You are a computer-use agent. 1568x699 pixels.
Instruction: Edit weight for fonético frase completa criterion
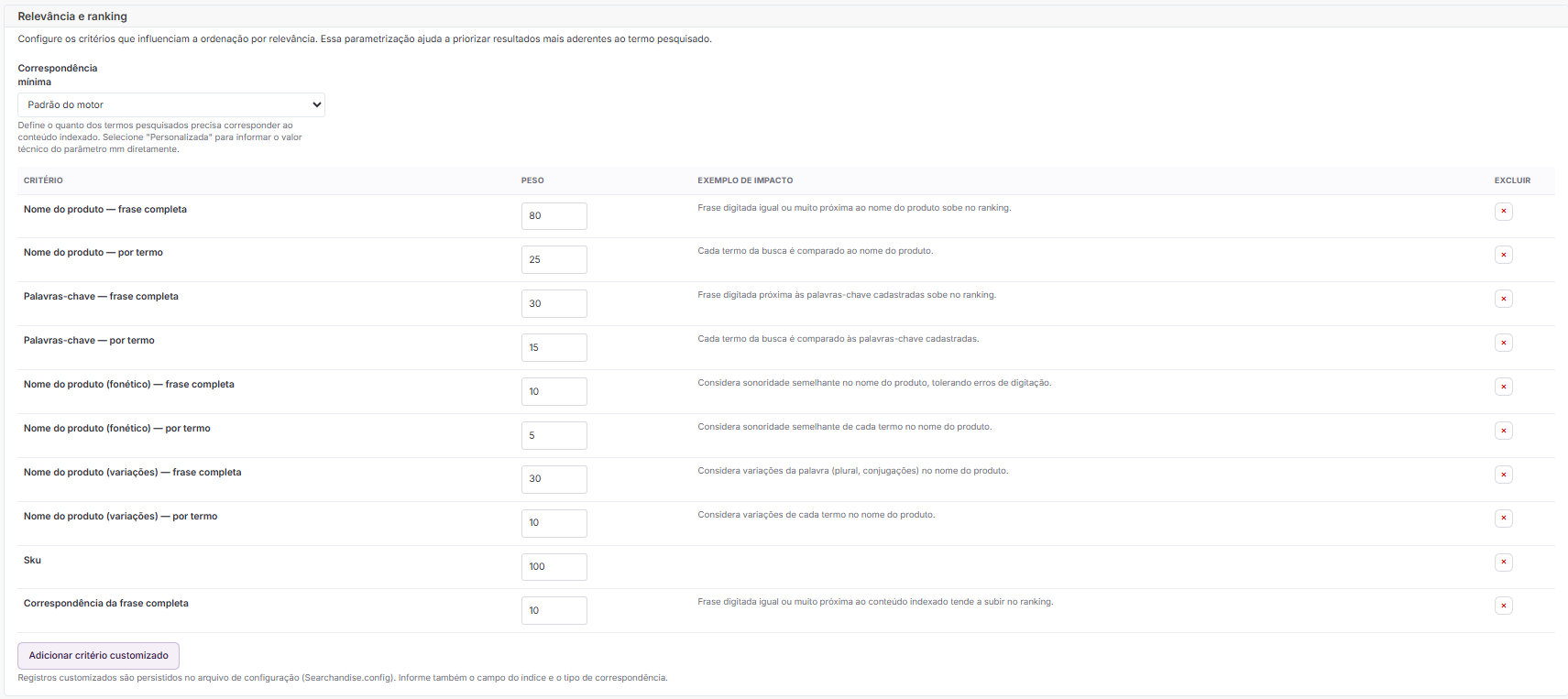click(x=554, y=391)
